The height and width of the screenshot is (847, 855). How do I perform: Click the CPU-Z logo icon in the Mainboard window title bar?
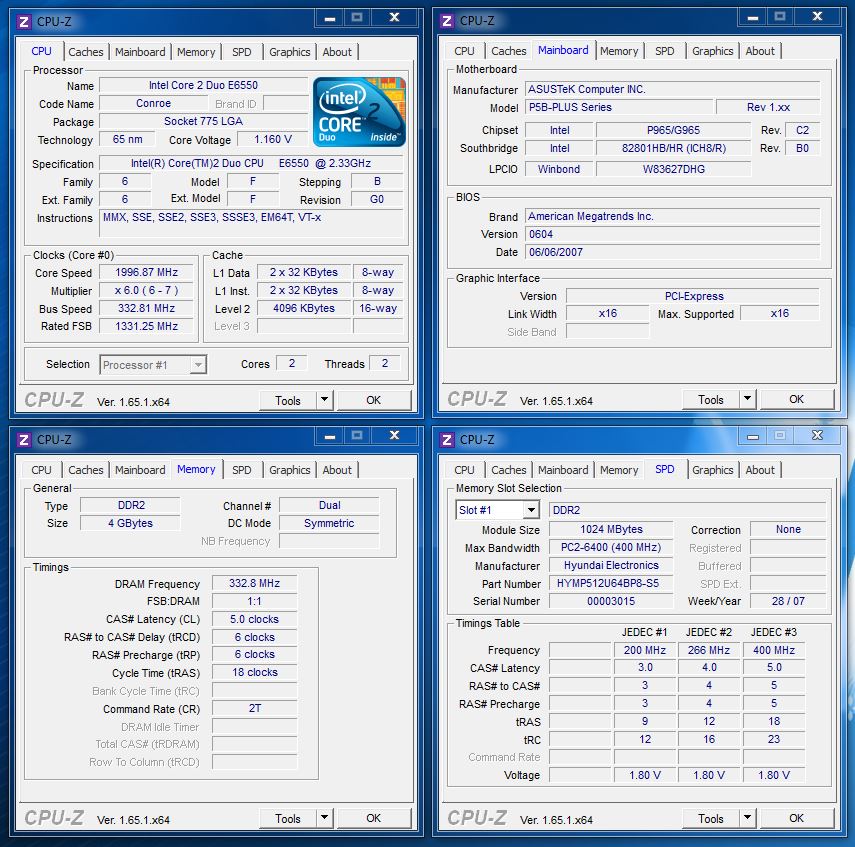point(447,21)
